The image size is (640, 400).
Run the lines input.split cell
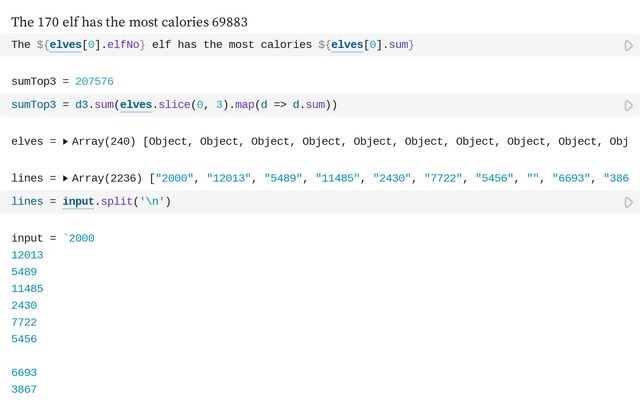point(628,202)
